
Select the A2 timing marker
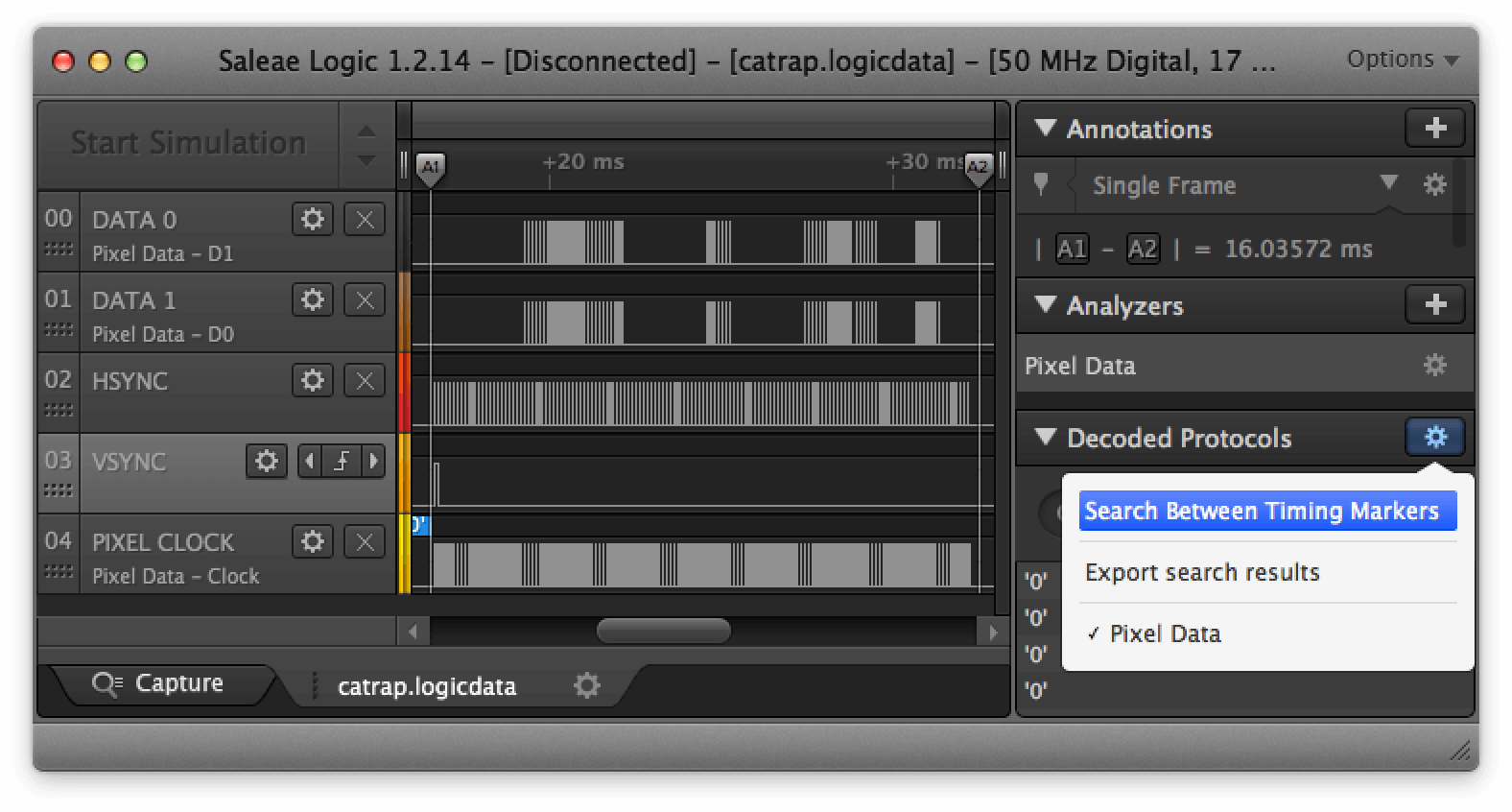coord(978,167)
